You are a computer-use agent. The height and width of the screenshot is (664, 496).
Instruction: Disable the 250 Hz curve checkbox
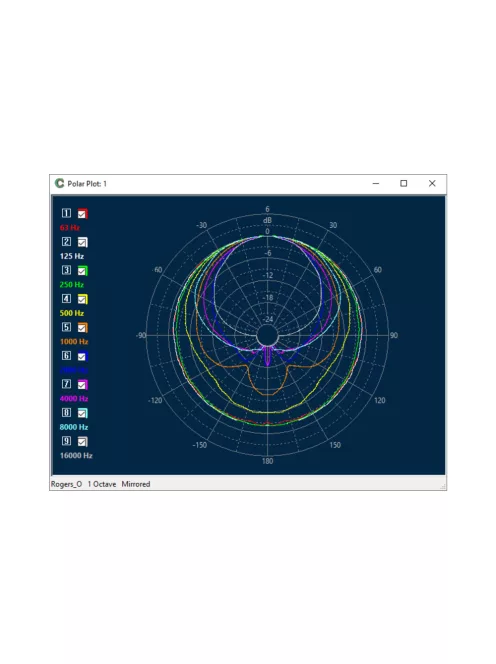tap(82, 271)
